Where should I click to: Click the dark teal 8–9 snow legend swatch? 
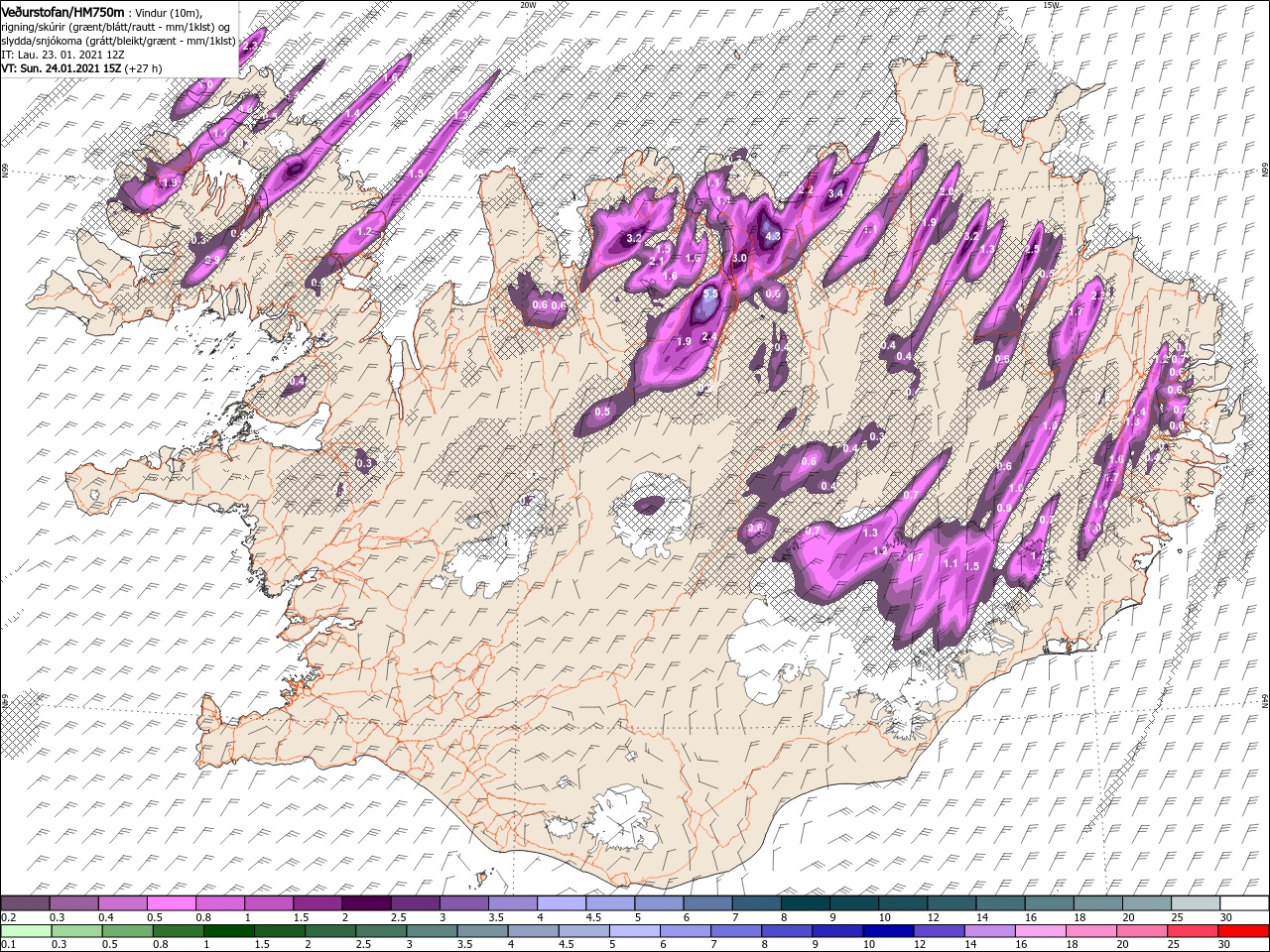click(804, 903)
